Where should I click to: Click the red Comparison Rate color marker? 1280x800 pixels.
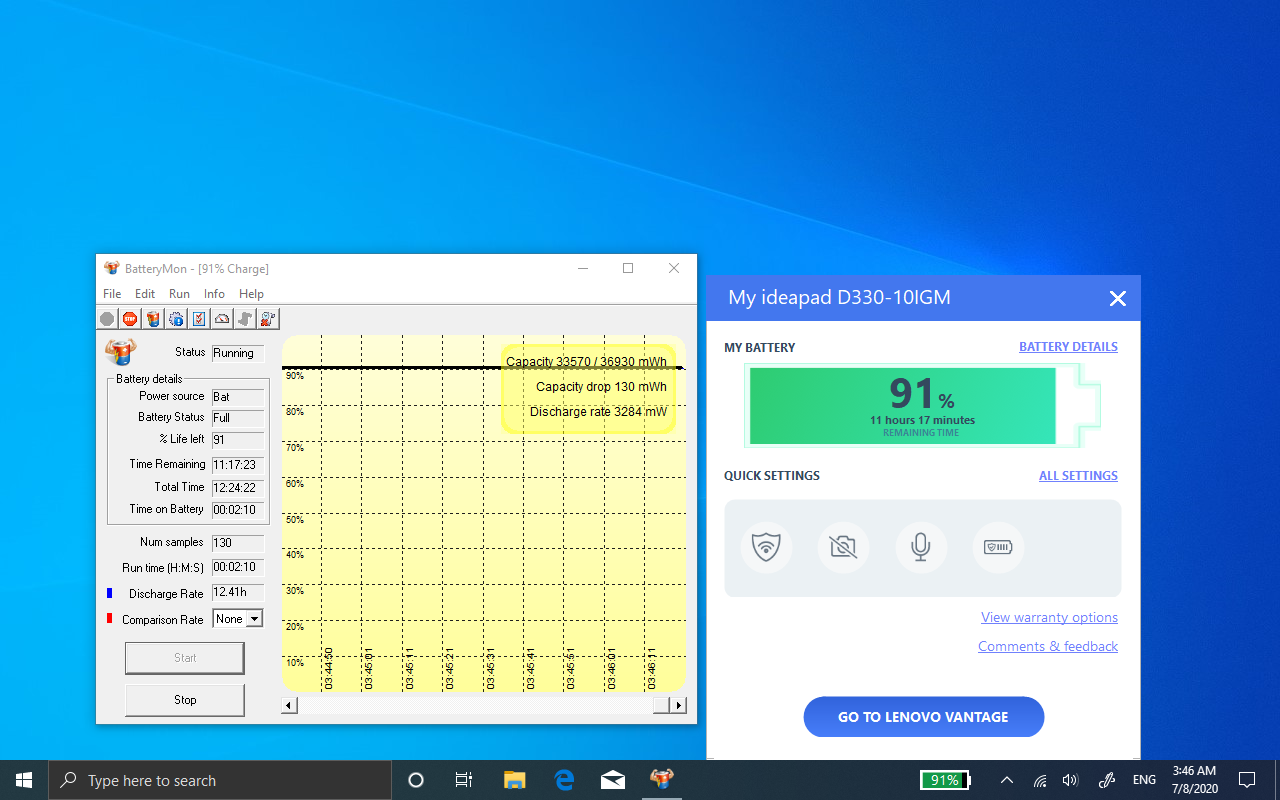coord(110,619)
